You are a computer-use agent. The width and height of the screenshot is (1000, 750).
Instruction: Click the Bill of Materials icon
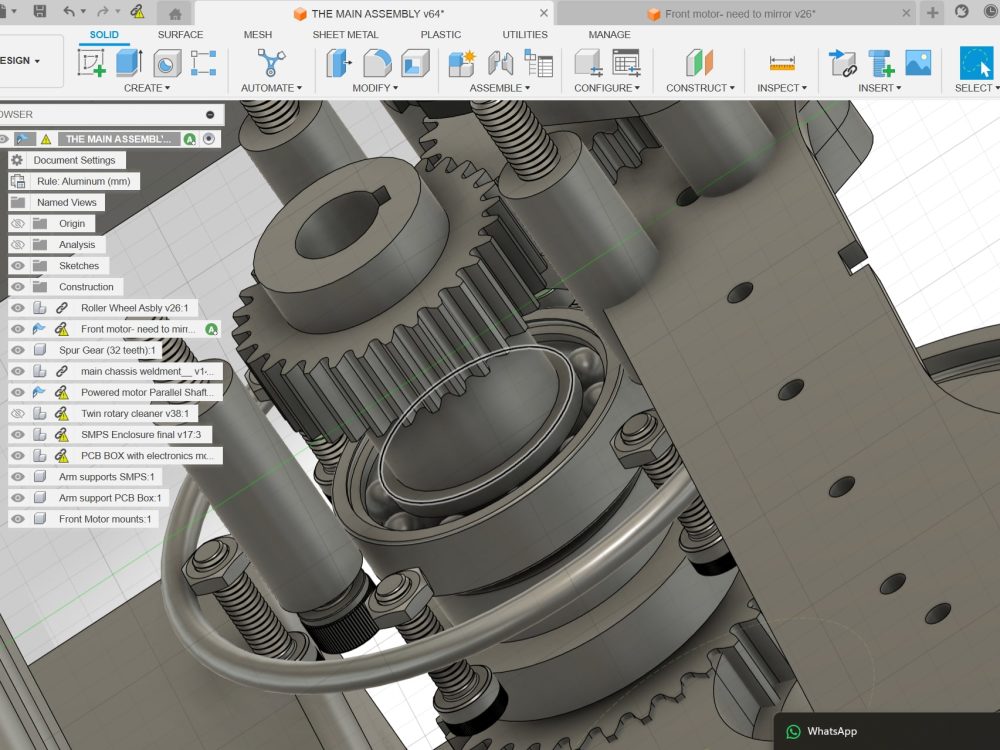coord(538,63)
